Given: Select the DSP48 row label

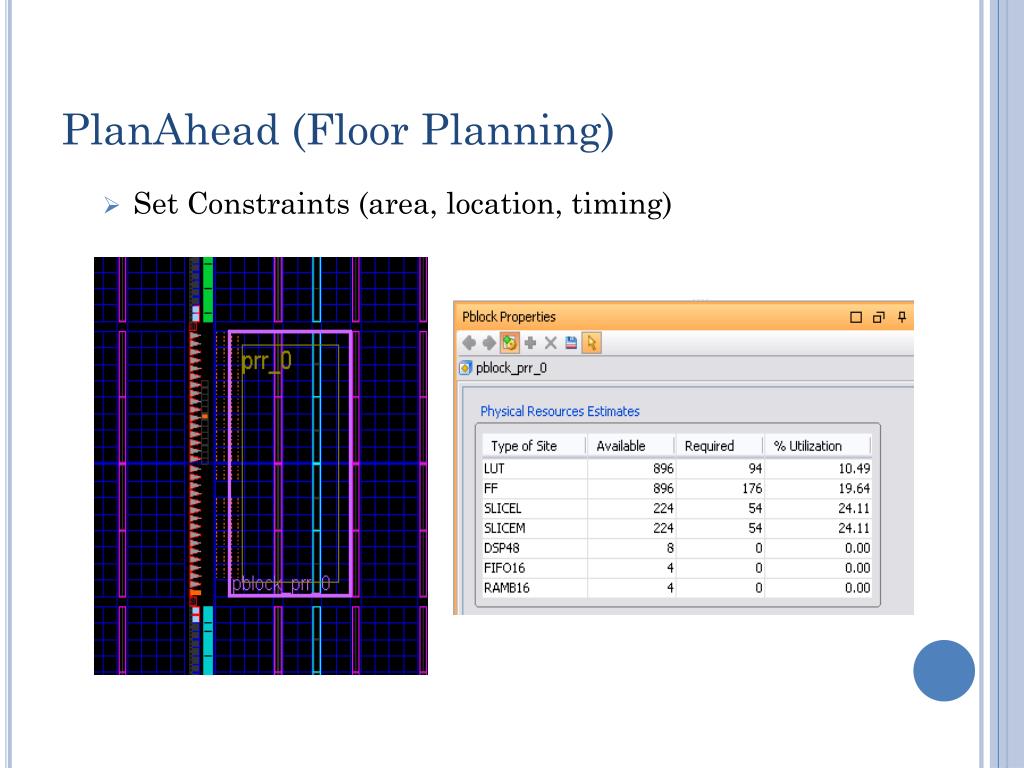Looking at the screenshot, I should (502, 548).
